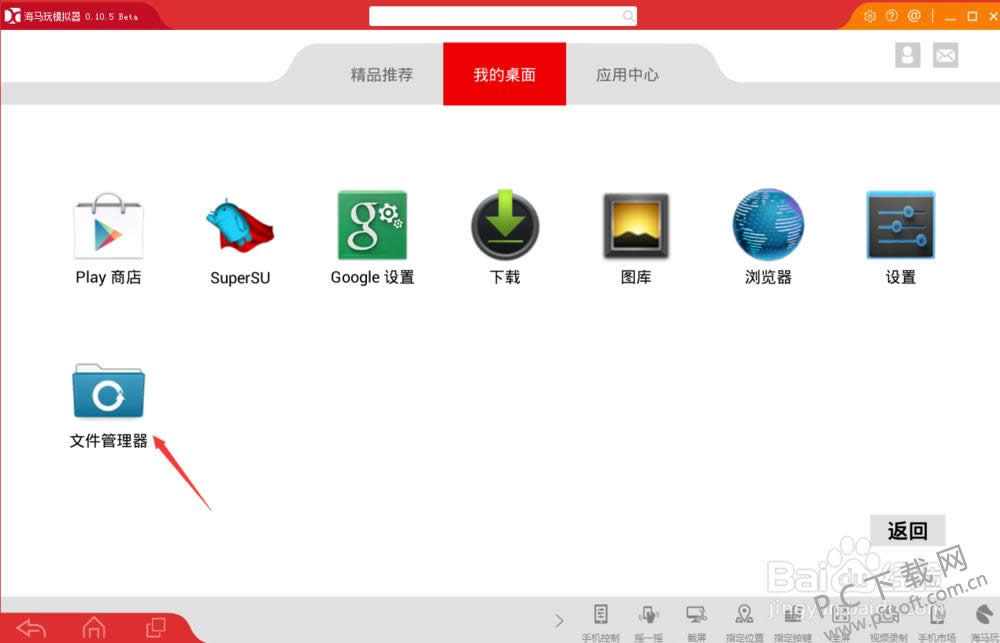This screenshot has width=1000, height=643.
Task: Open emulator settings gear in title bar
Action: pyautogui.click(x=869, y=16)
